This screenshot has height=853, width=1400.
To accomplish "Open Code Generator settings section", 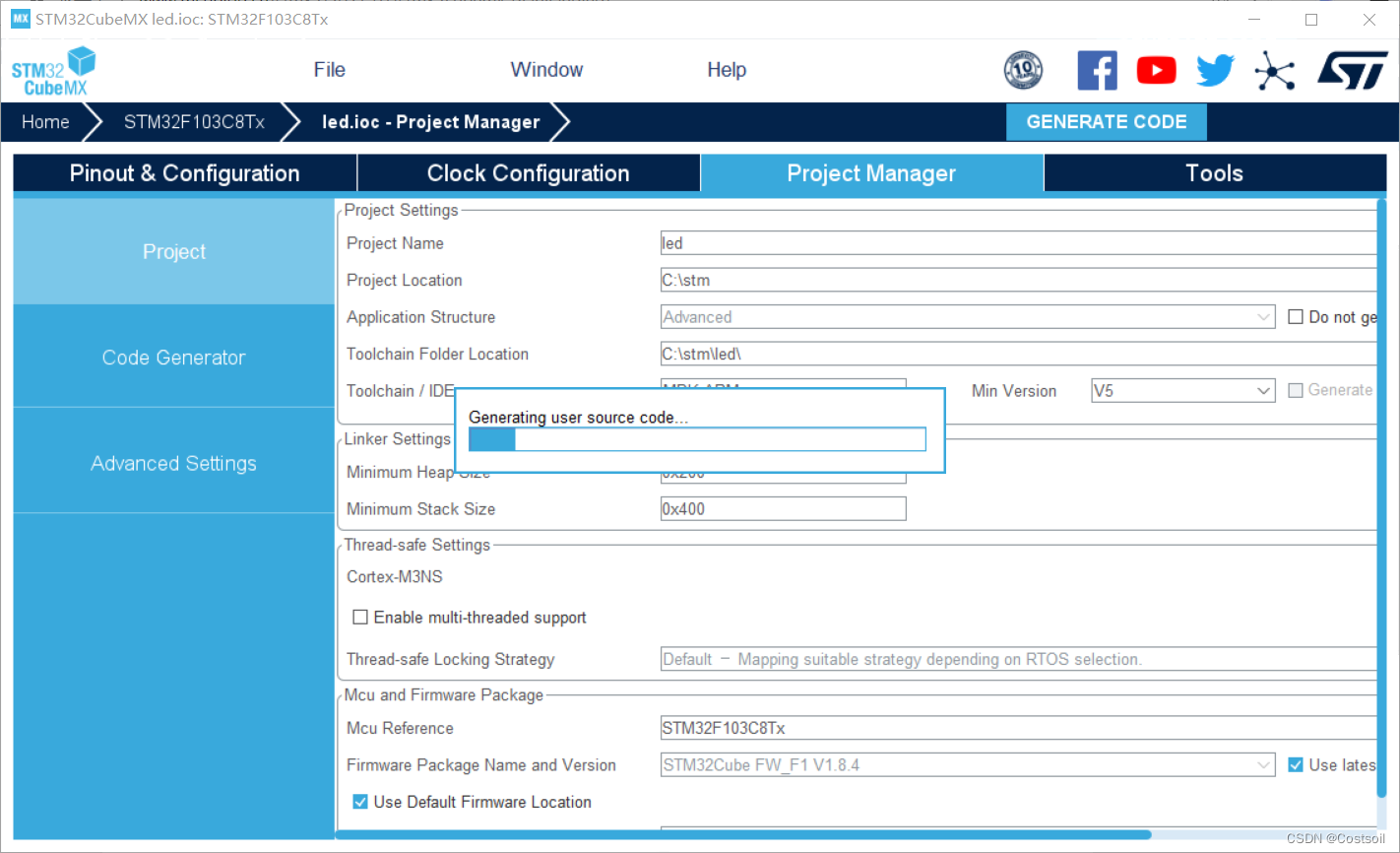I will coord(174,358).
